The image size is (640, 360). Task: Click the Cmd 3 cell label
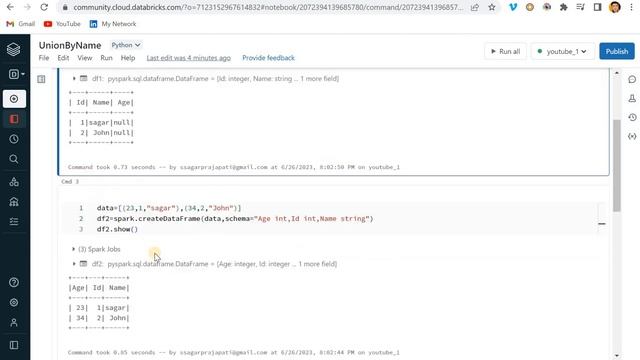coord(70,181)
